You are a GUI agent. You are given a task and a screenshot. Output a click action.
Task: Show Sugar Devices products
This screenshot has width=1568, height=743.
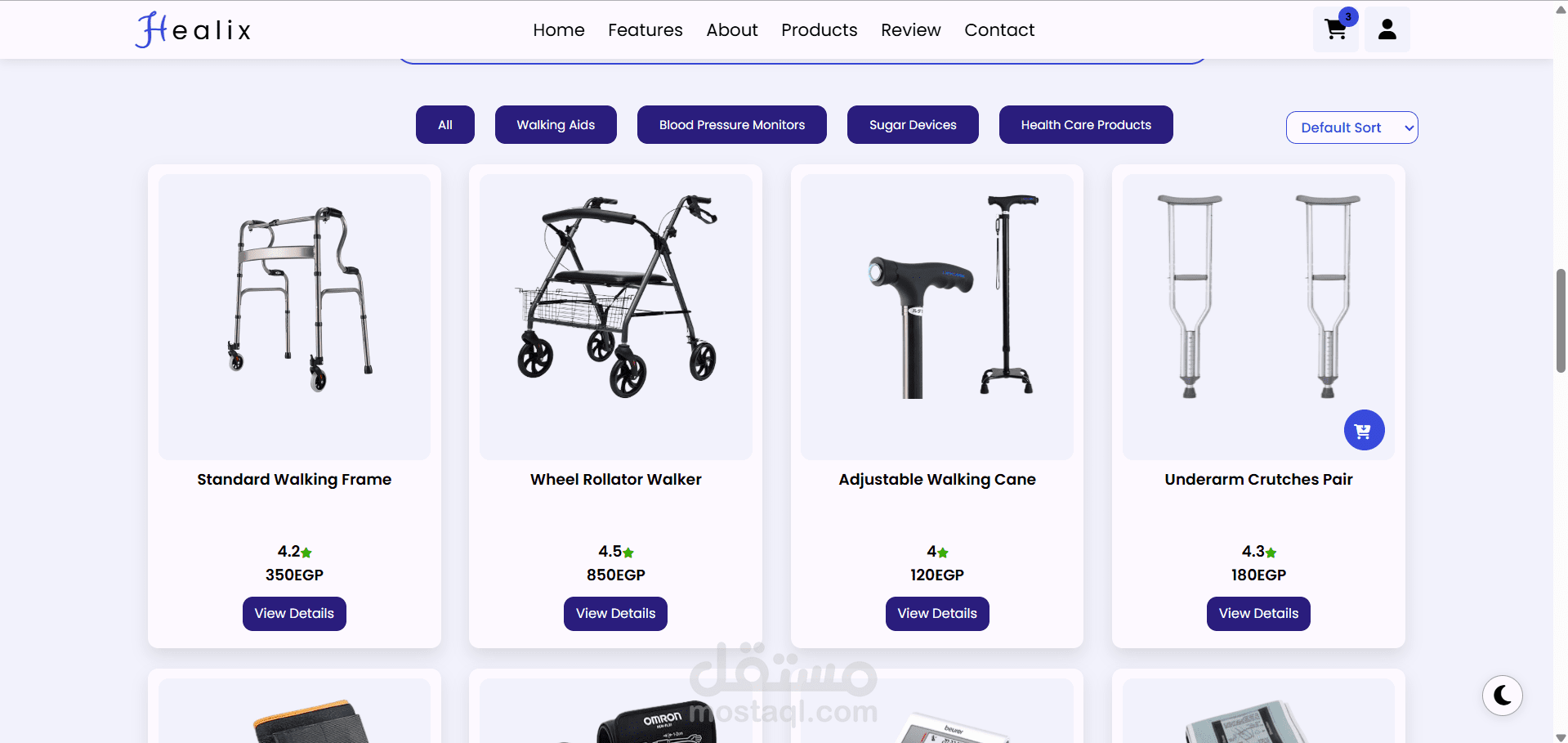click(913, 125)
